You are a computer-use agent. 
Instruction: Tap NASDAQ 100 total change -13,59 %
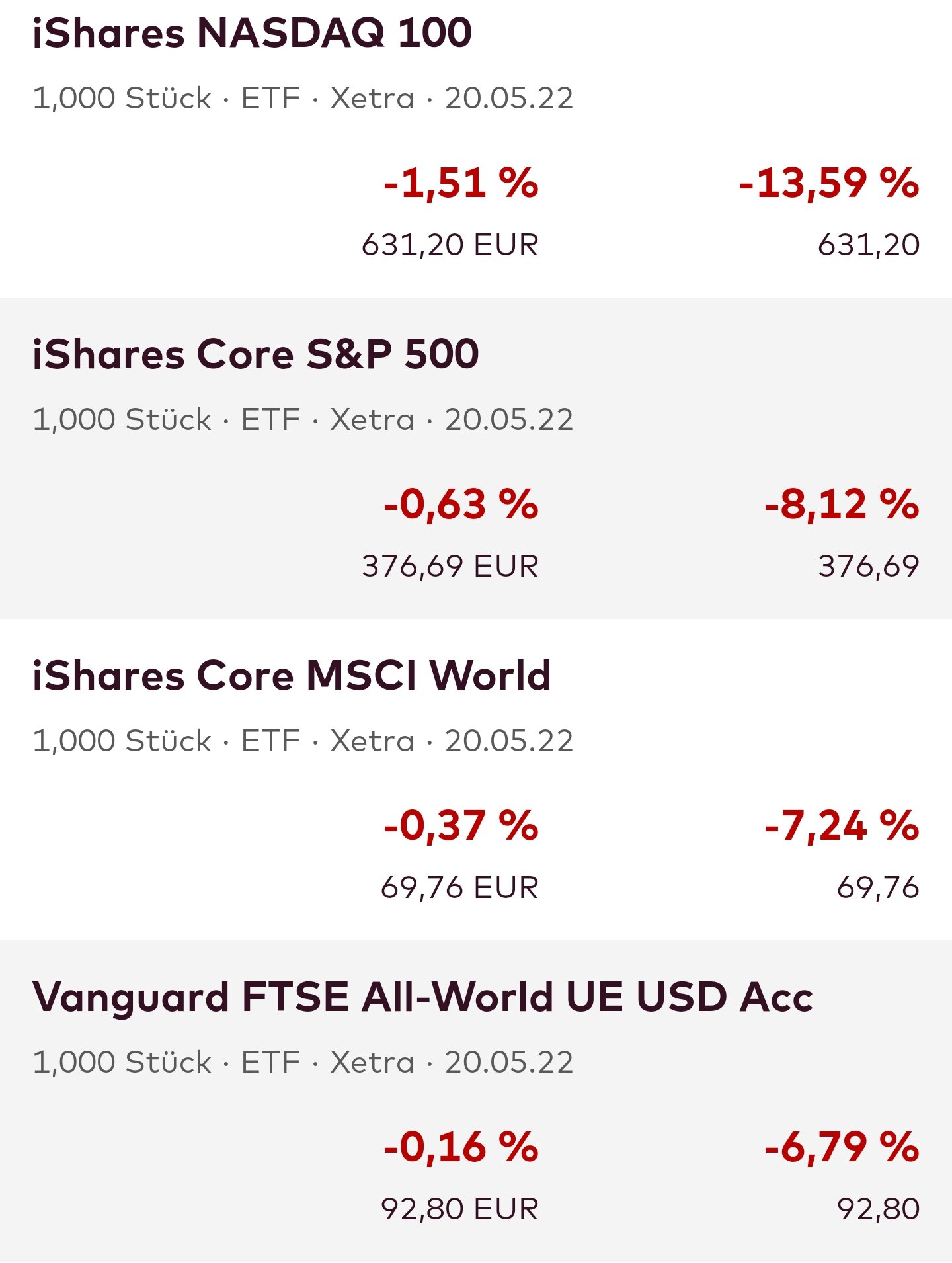(829, 183)
